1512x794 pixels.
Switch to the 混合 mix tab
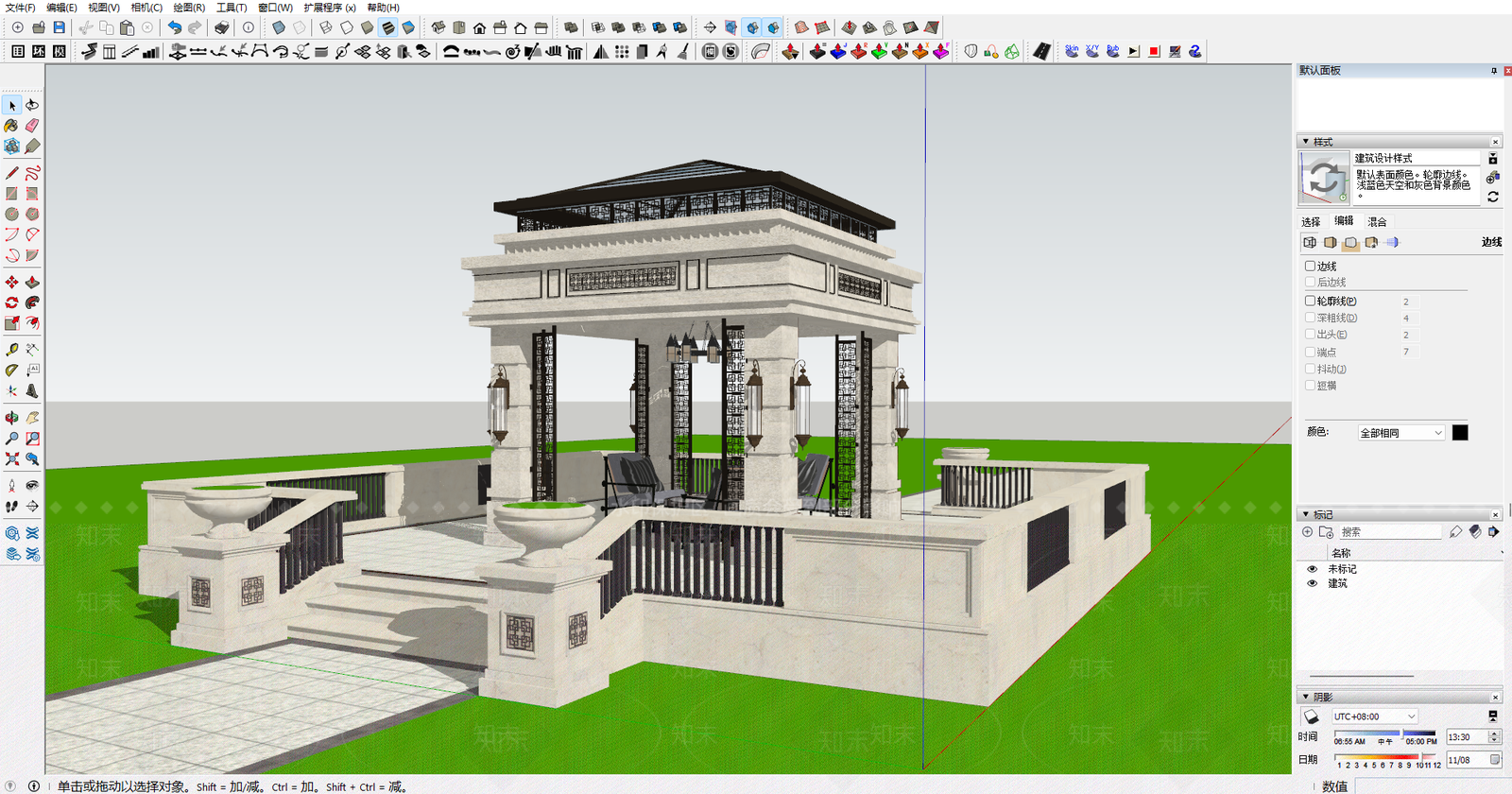pos(1377,222)
